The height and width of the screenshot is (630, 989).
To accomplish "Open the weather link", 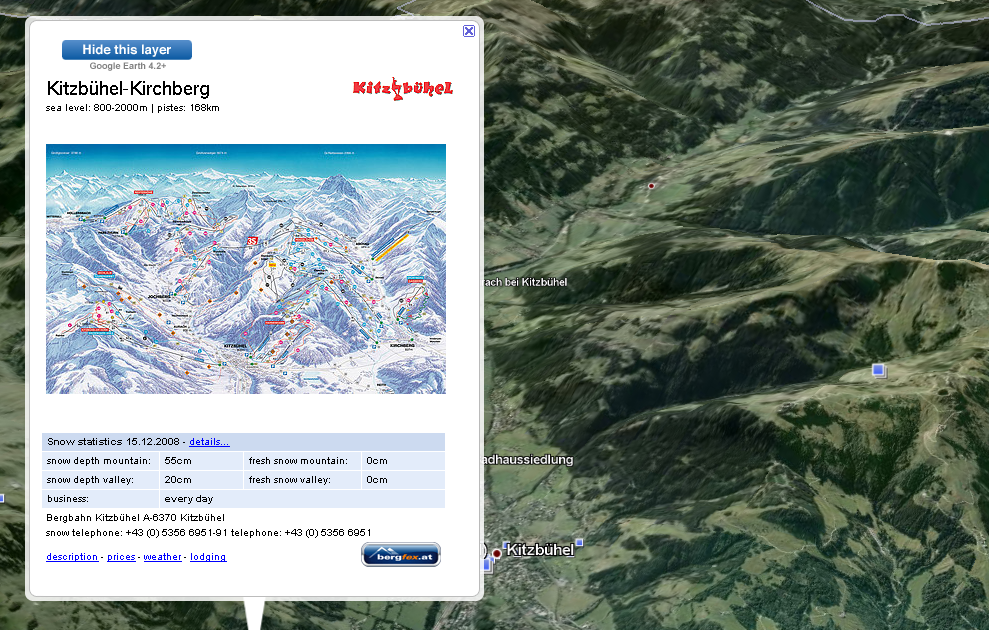I will click(162, 557).
